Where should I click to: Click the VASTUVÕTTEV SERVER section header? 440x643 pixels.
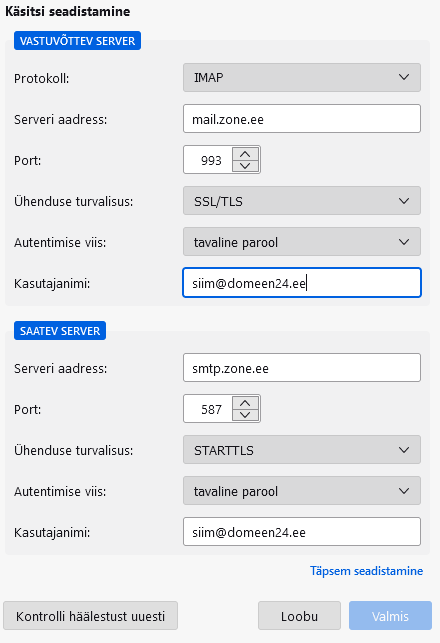(78, 41)
